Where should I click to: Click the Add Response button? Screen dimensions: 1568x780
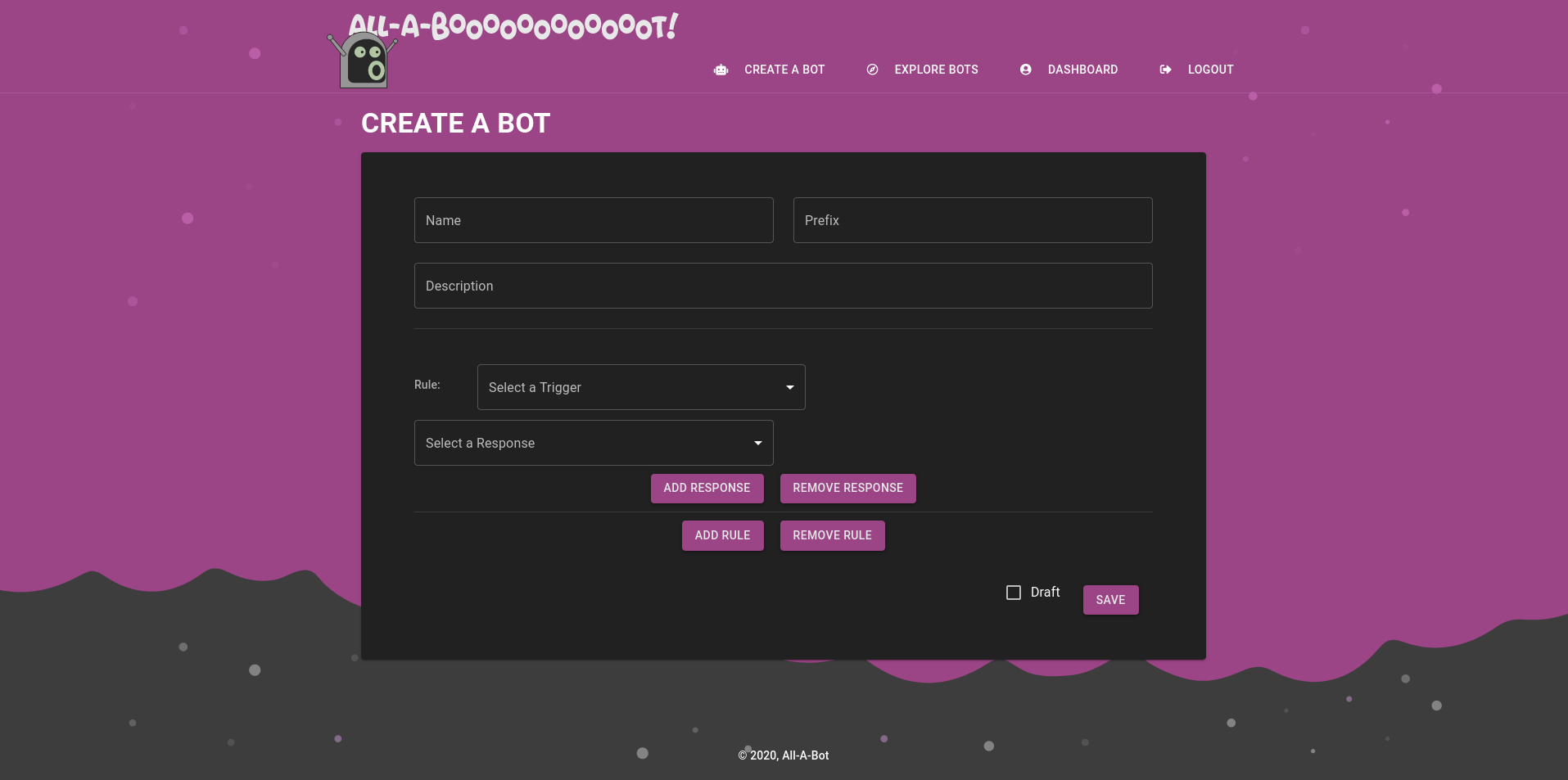coord(707,489)
